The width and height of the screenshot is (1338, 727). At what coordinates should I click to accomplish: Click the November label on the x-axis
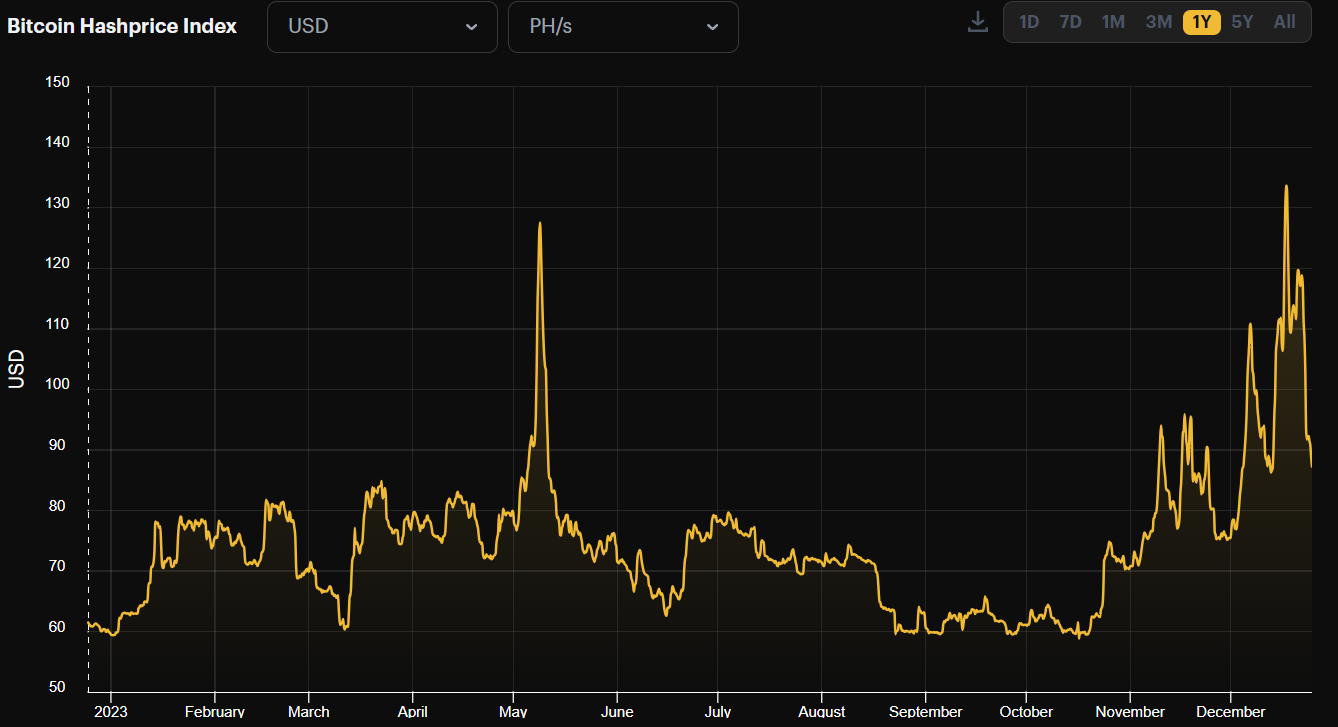[x=1130, y=712]
